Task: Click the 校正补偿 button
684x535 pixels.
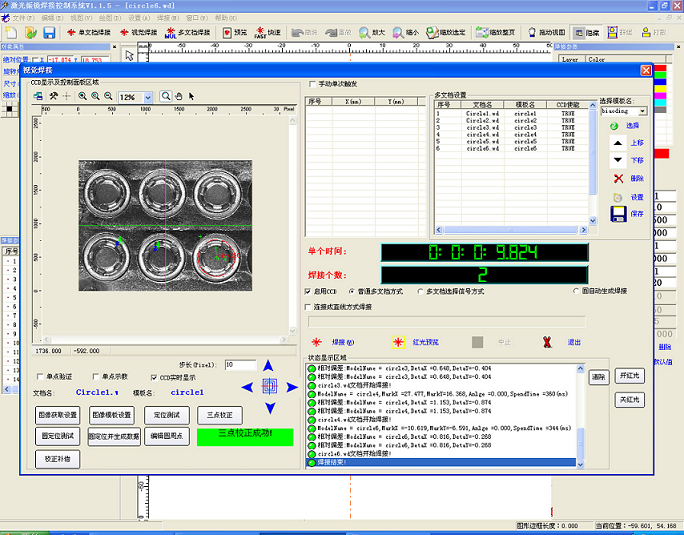Action: click(x=58, y=459)
